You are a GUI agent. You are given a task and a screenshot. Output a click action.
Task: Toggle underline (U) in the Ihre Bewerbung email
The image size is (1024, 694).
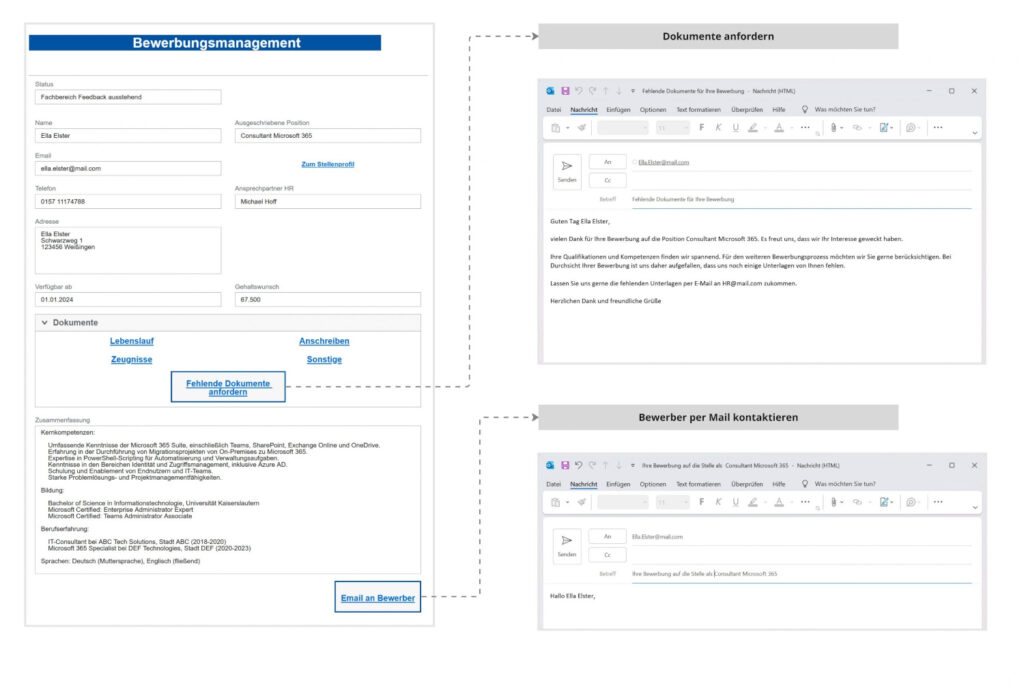click(x=735, y=502)
